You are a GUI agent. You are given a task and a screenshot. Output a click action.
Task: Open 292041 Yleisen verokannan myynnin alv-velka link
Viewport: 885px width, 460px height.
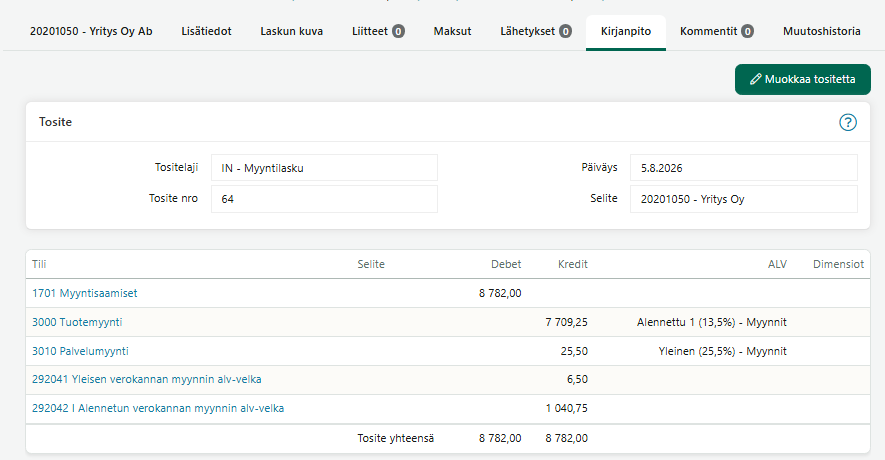tap(147, 379)
